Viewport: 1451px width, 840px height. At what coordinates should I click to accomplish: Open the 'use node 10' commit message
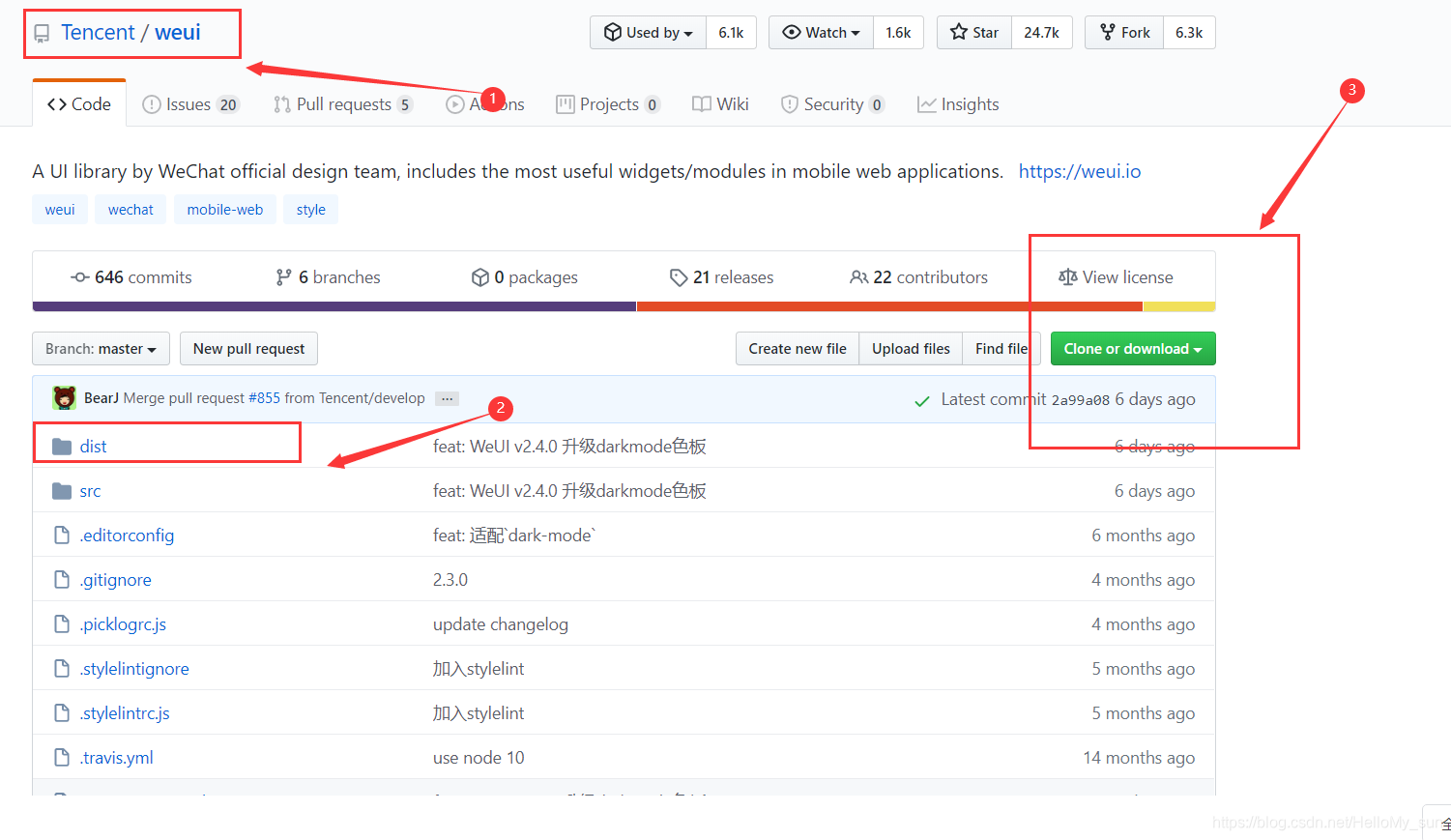[x=479, y=758]
